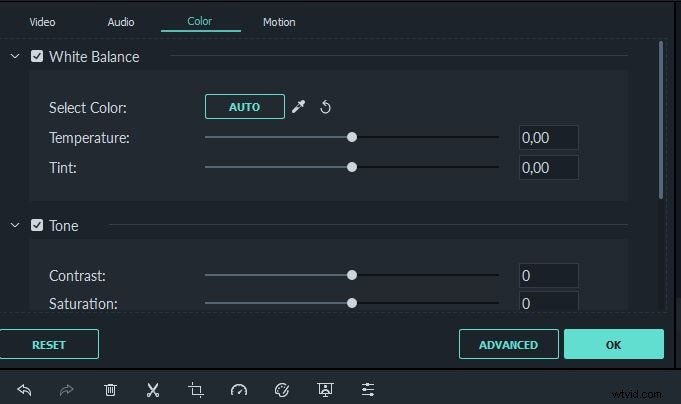Click the AUTO white balance button
681x404 pixels.
coord(245,106)
